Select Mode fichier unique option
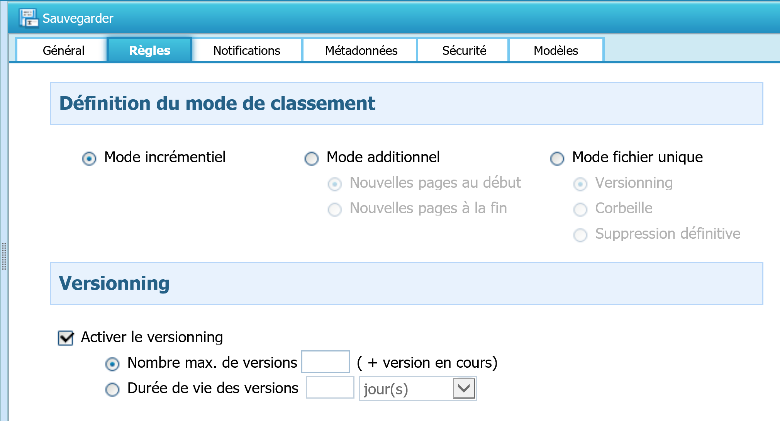 pyautogui.click(x=557, y=158)
